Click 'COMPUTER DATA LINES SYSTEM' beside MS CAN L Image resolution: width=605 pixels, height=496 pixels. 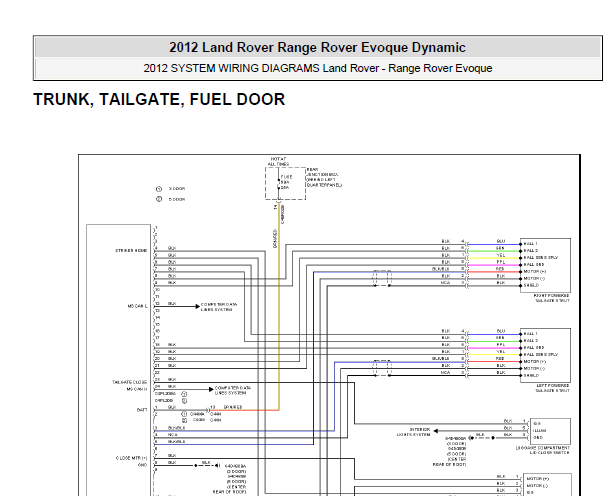(219, 307)
